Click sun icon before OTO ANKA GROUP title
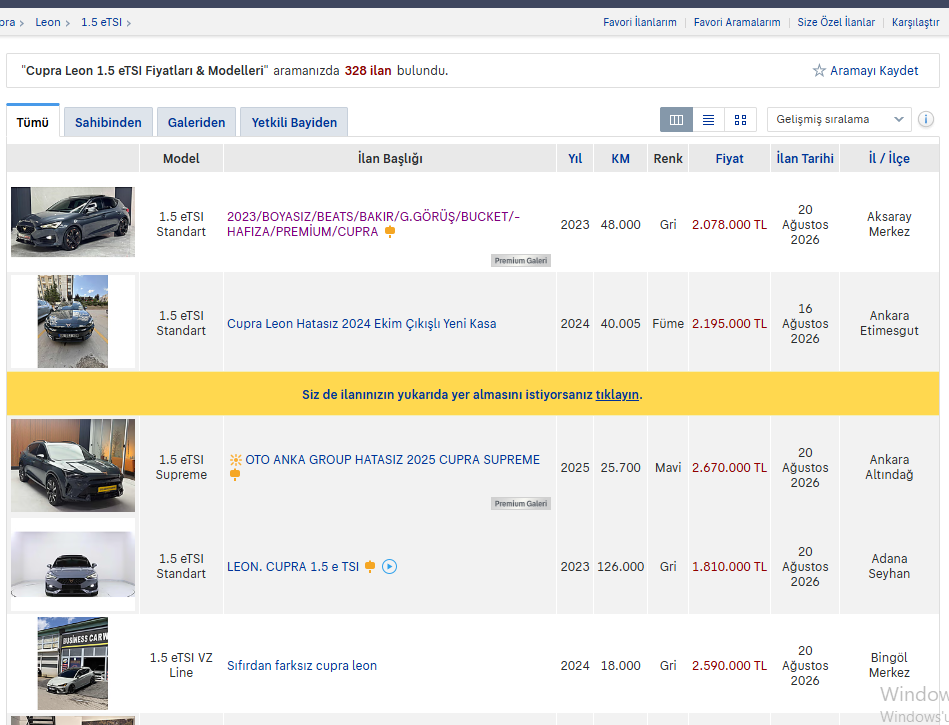949x725 pixels. coord(235,460)
